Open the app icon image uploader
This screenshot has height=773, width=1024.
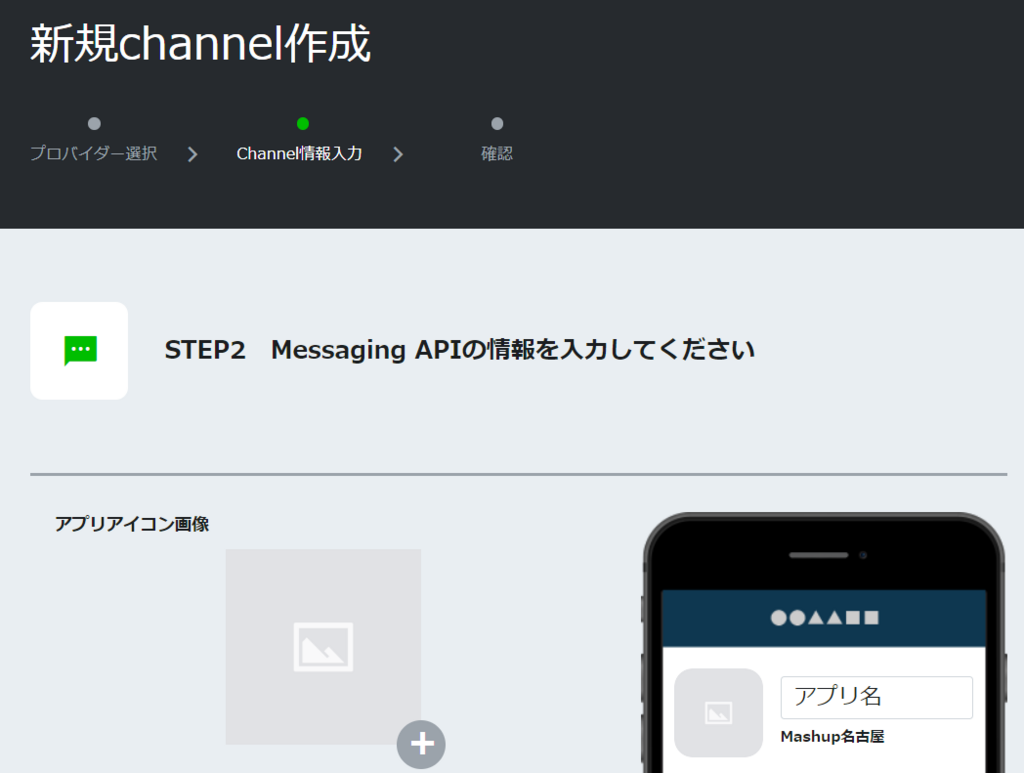pos(421,744)
